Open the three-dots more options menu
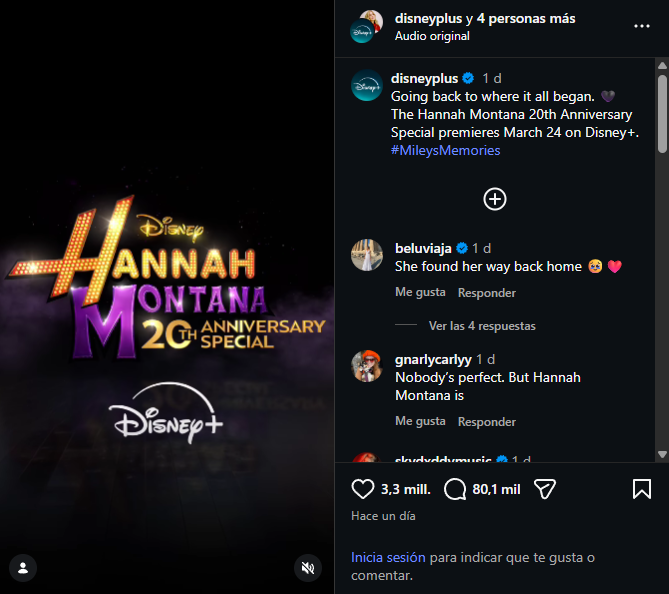The height and width of the screenshot is (594, 669). (x=641, y=26)
